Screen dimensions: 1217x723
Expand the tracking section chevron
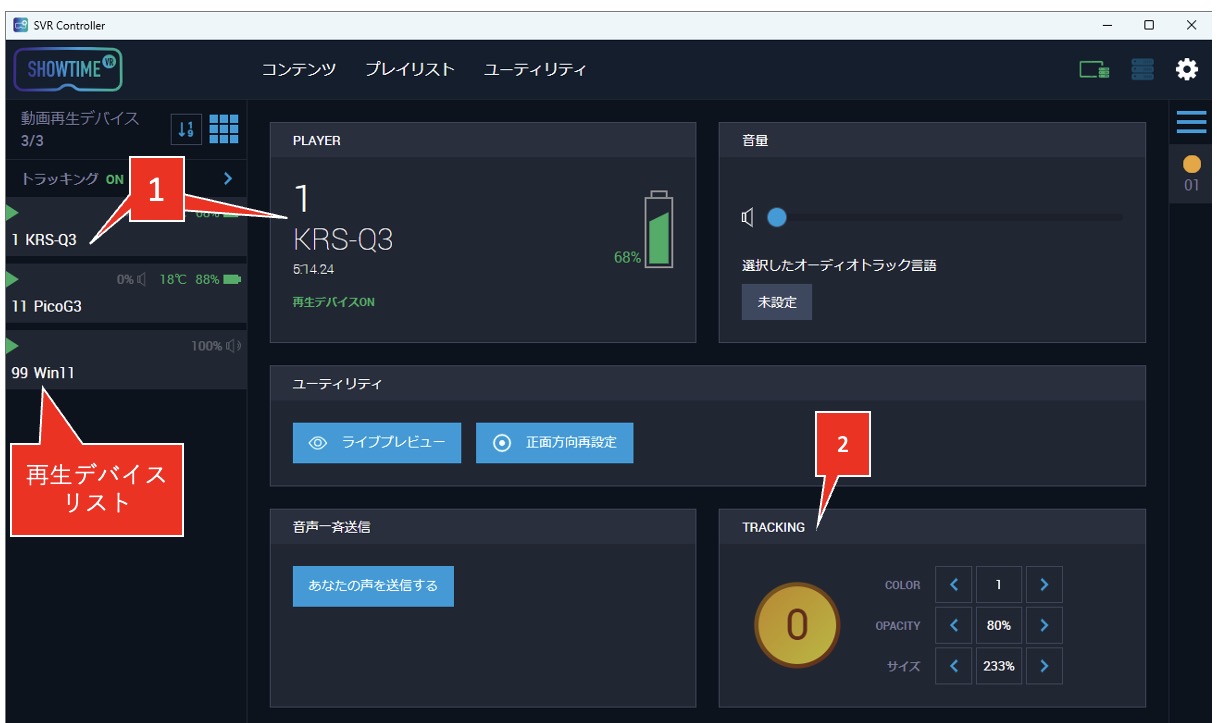228,179
